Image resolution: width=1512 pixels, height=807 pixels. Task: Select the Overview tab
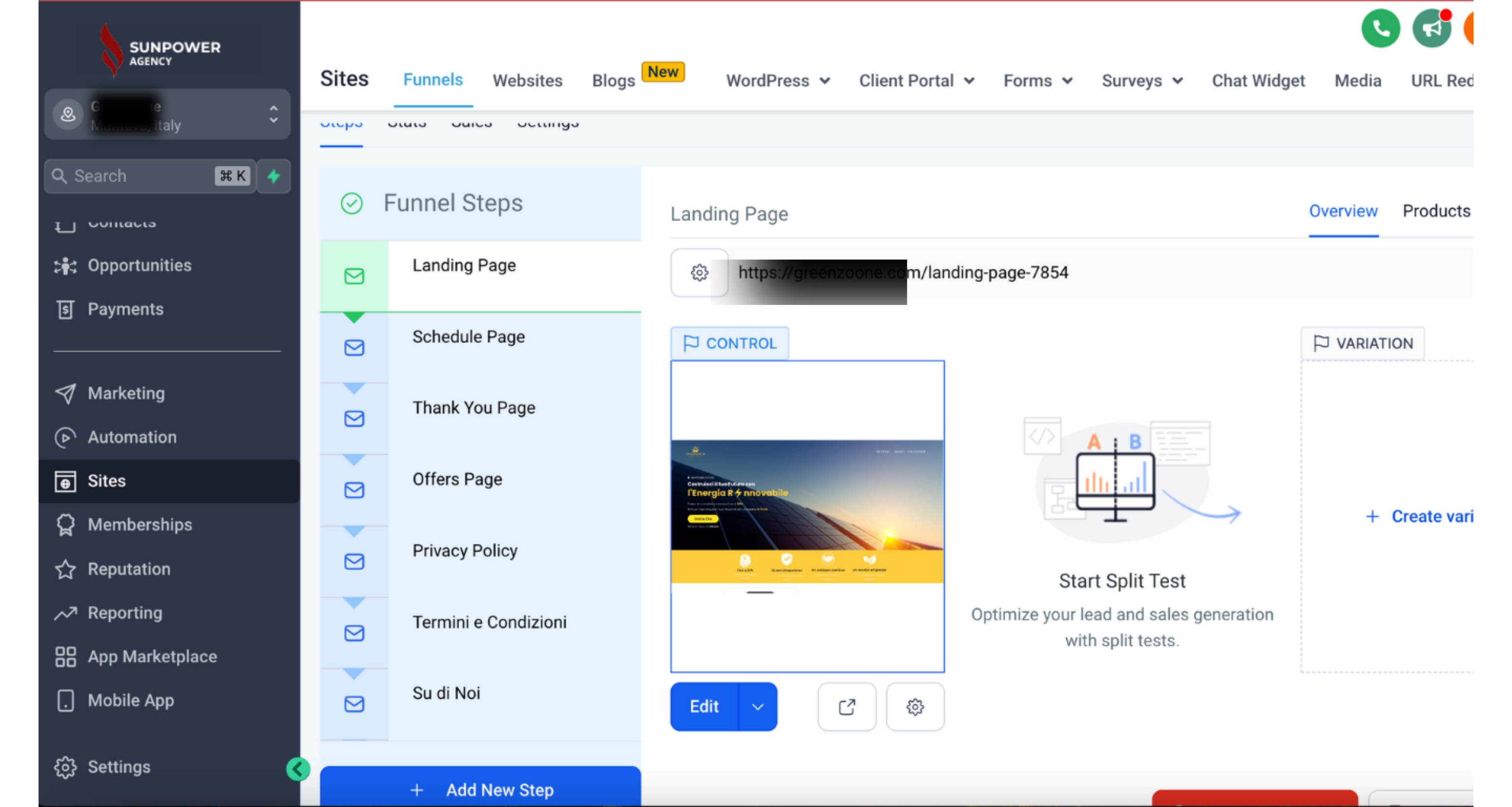coord(1343,211)
